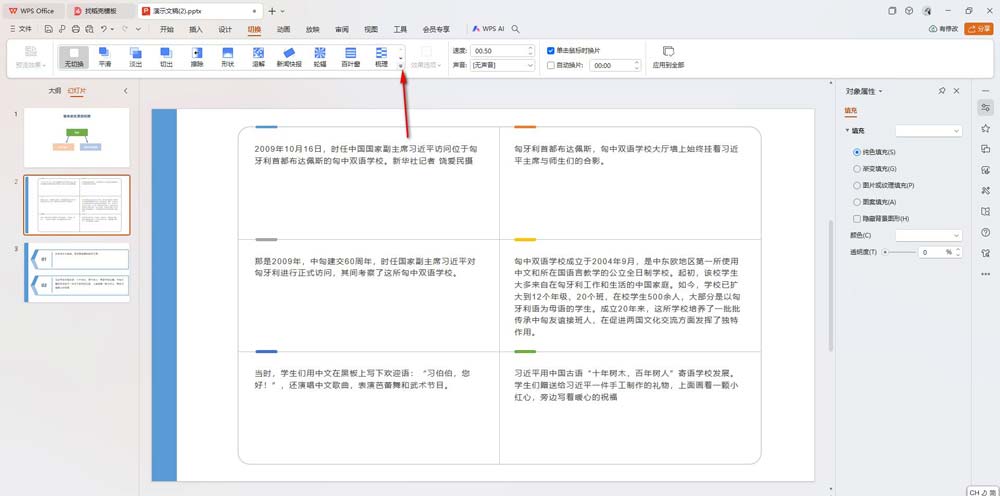This screenshot has width=1000, height=496.
Task: Open the 对象属性 panel title dropdown
Action: (x=881, y=91)
